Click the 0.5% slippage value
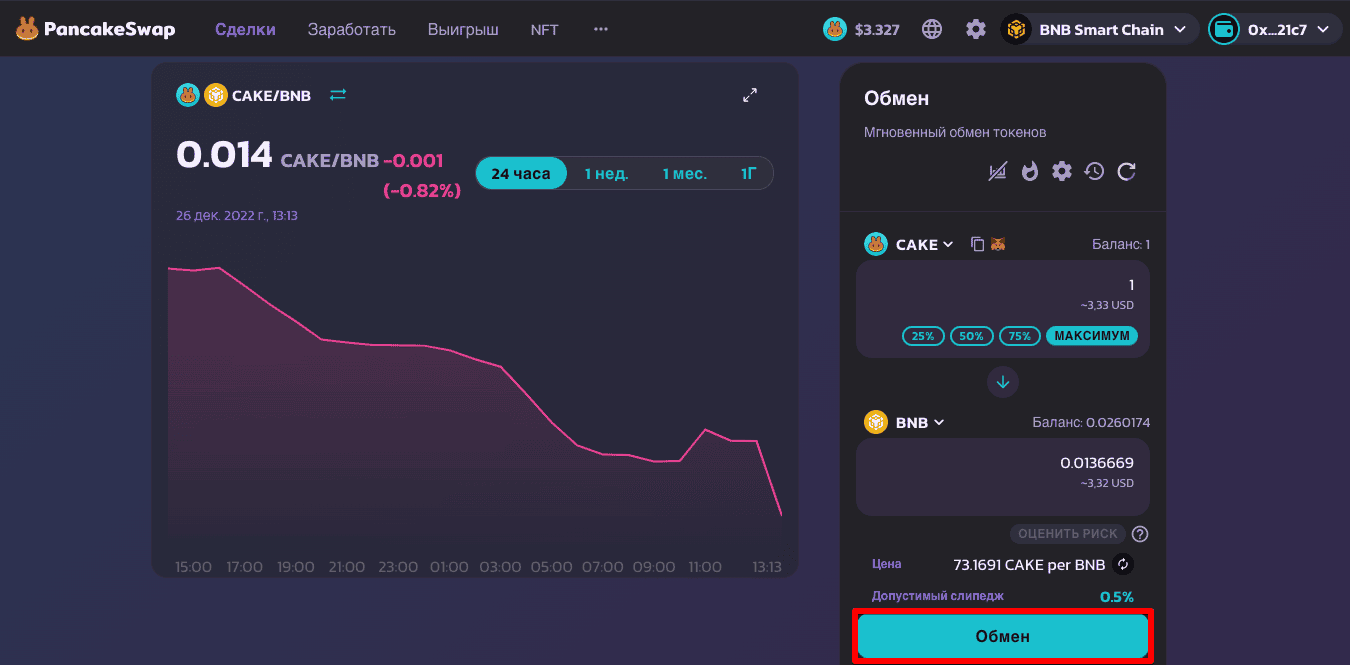The height and width of the screenshot is (668, 1350). pos(1117,597)
